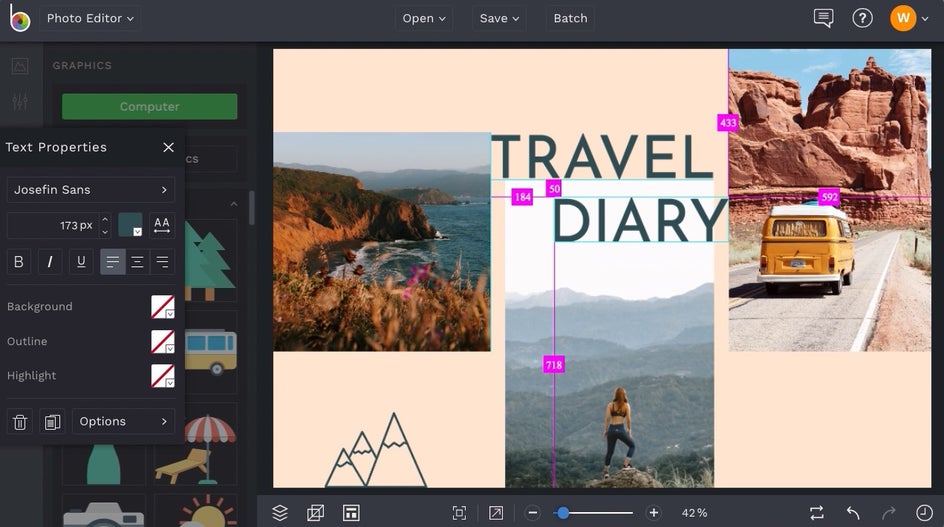Expand the Options submenu
944x527 pixels.
tap(123, 422)
